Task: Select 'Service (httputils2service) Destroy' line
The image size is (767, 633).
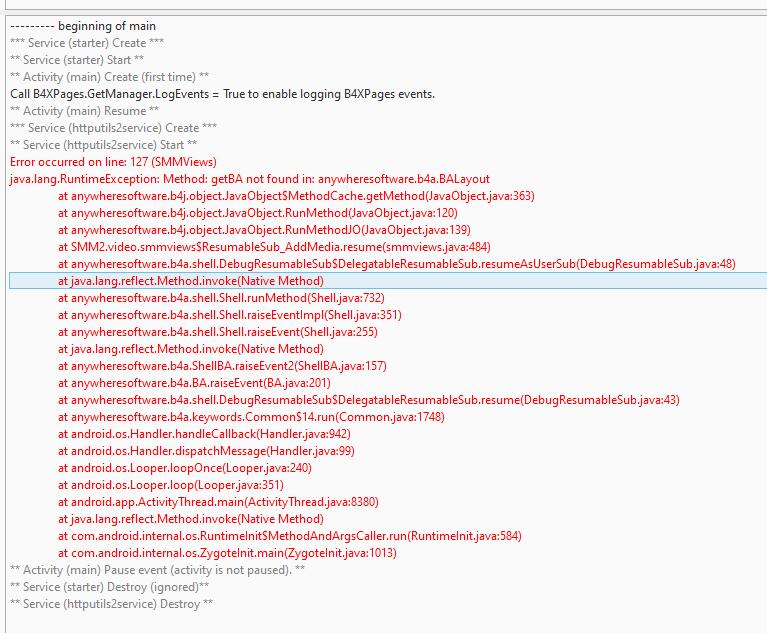Action: pyautogui.click(x=112, y=604)
